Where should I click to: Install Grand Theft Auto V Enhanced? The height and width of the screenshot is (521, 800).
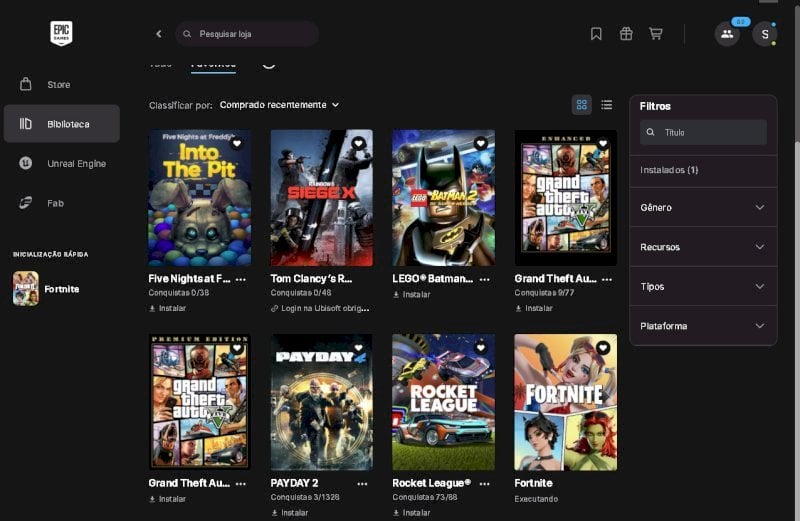point(534,308)
